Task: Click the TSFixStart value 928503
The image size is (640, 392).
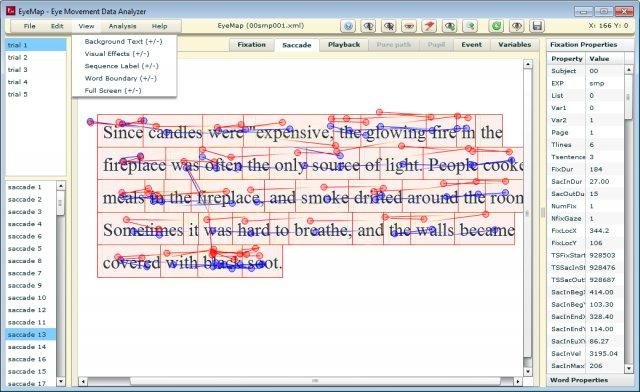Action: click(x=602, y=255)
